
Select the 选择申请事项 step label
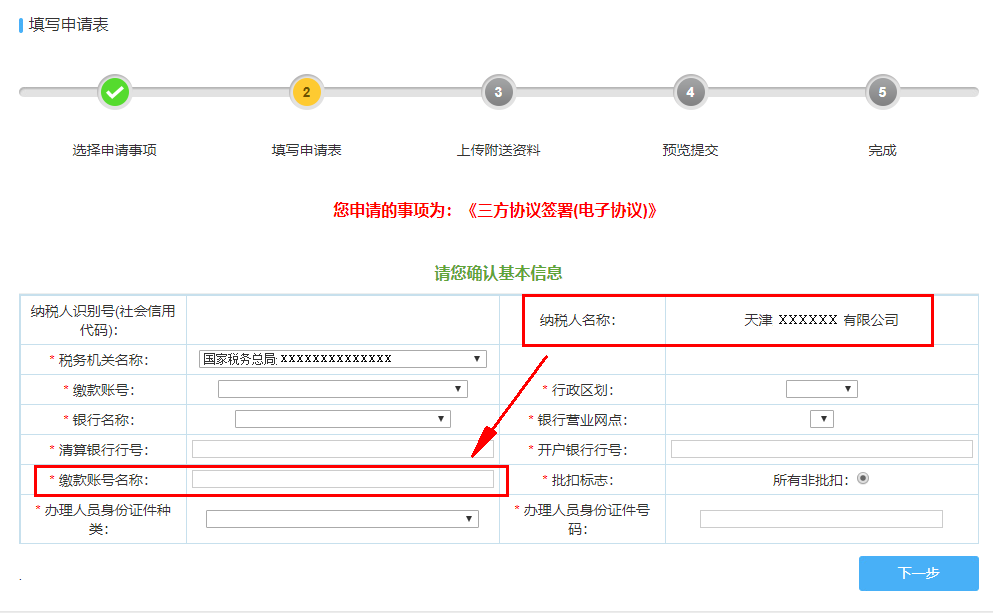(115, 148)
